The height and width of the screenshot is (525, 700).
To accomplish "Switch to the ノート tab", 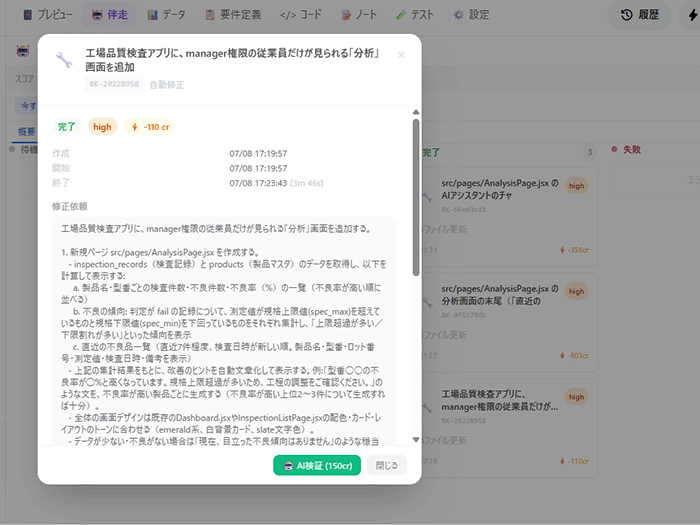I will pyautogui.click(x=358, y=15).
